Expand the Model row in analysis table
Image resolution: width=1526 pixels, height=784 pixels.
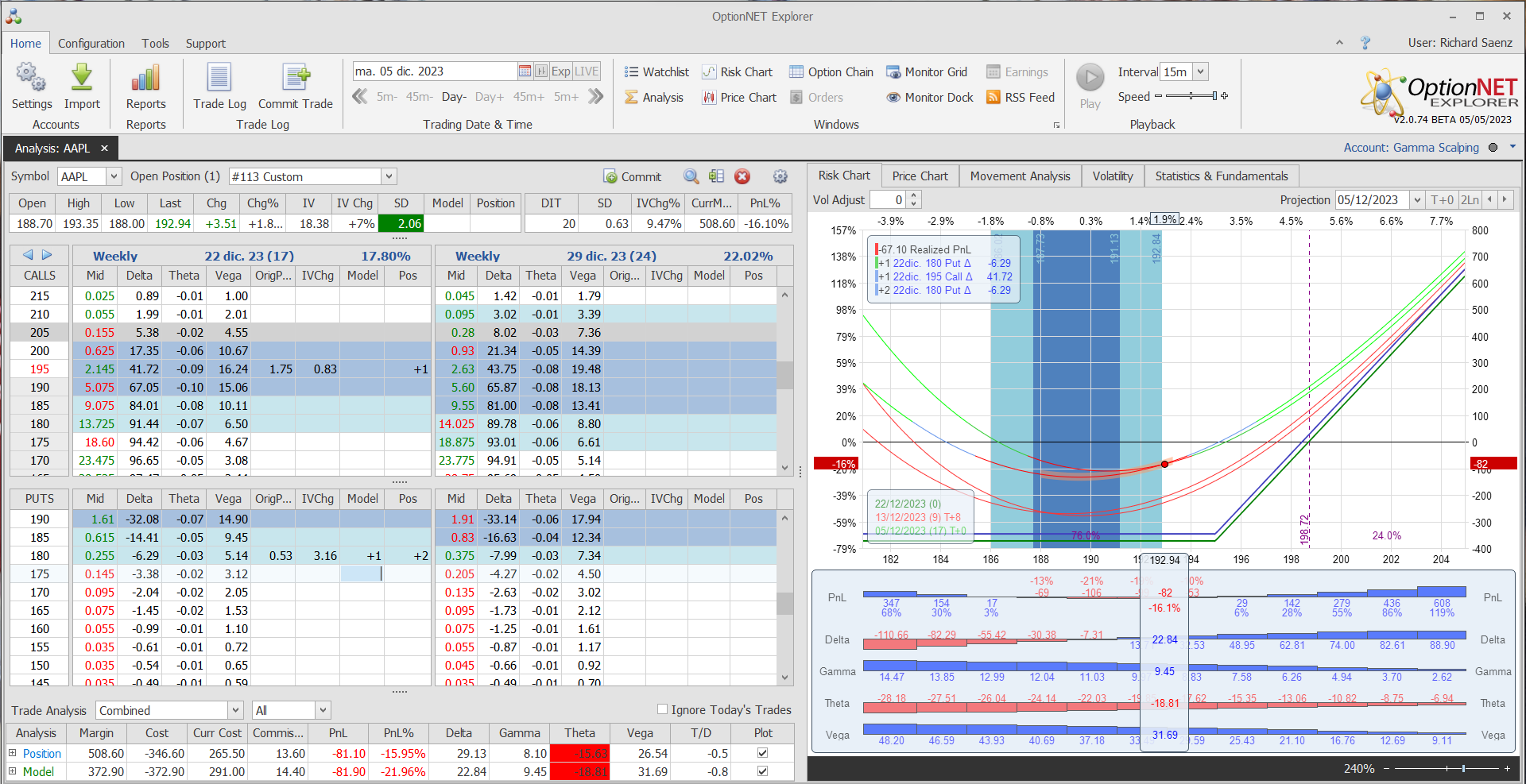click(13, 771)
